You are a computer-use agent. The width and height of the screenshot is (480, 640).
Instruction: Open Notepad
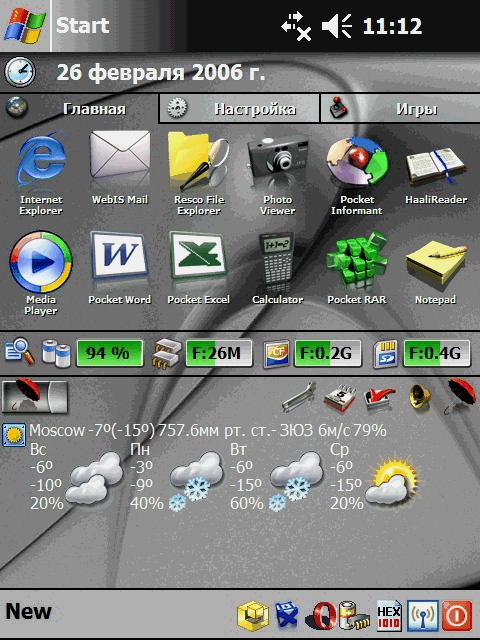point(436,271)
